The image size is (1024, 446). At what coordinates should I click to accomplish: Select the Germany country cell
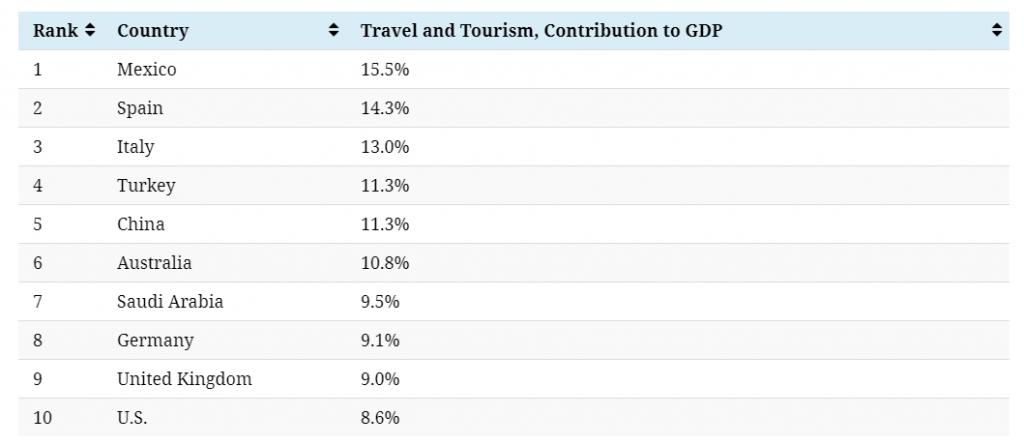[x=155, y=340]
